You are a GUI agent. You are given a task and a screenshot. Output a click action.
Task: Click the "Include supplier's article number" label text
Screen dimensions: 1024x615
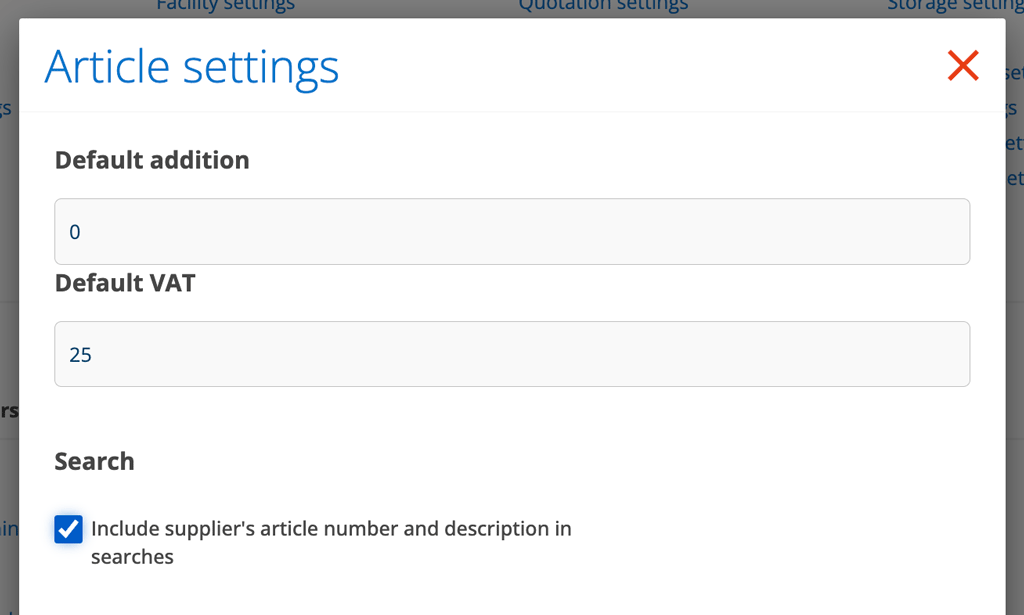331,529
